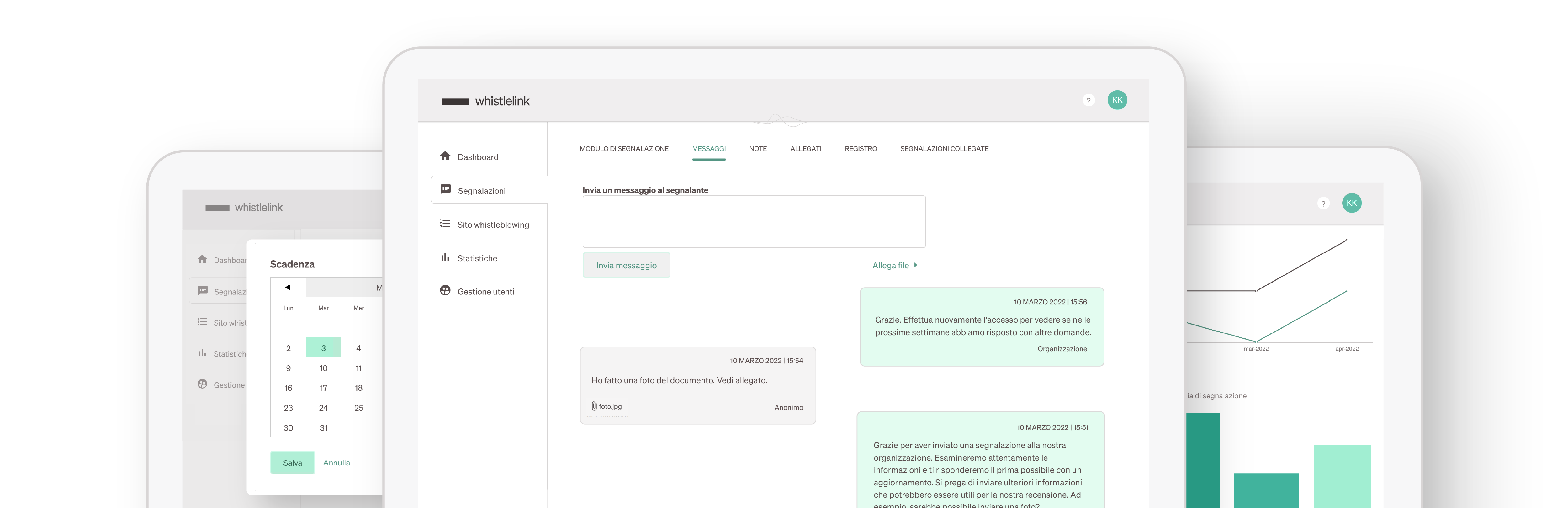Click the Sito whistleblowing list icon
Screen dimensions: 1568x508
445,224
